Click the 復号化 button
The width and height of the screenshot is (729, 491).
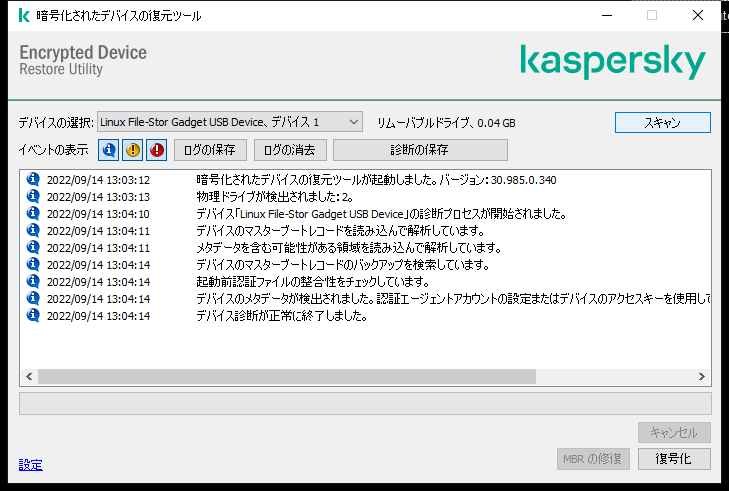(x=674, y=459)
